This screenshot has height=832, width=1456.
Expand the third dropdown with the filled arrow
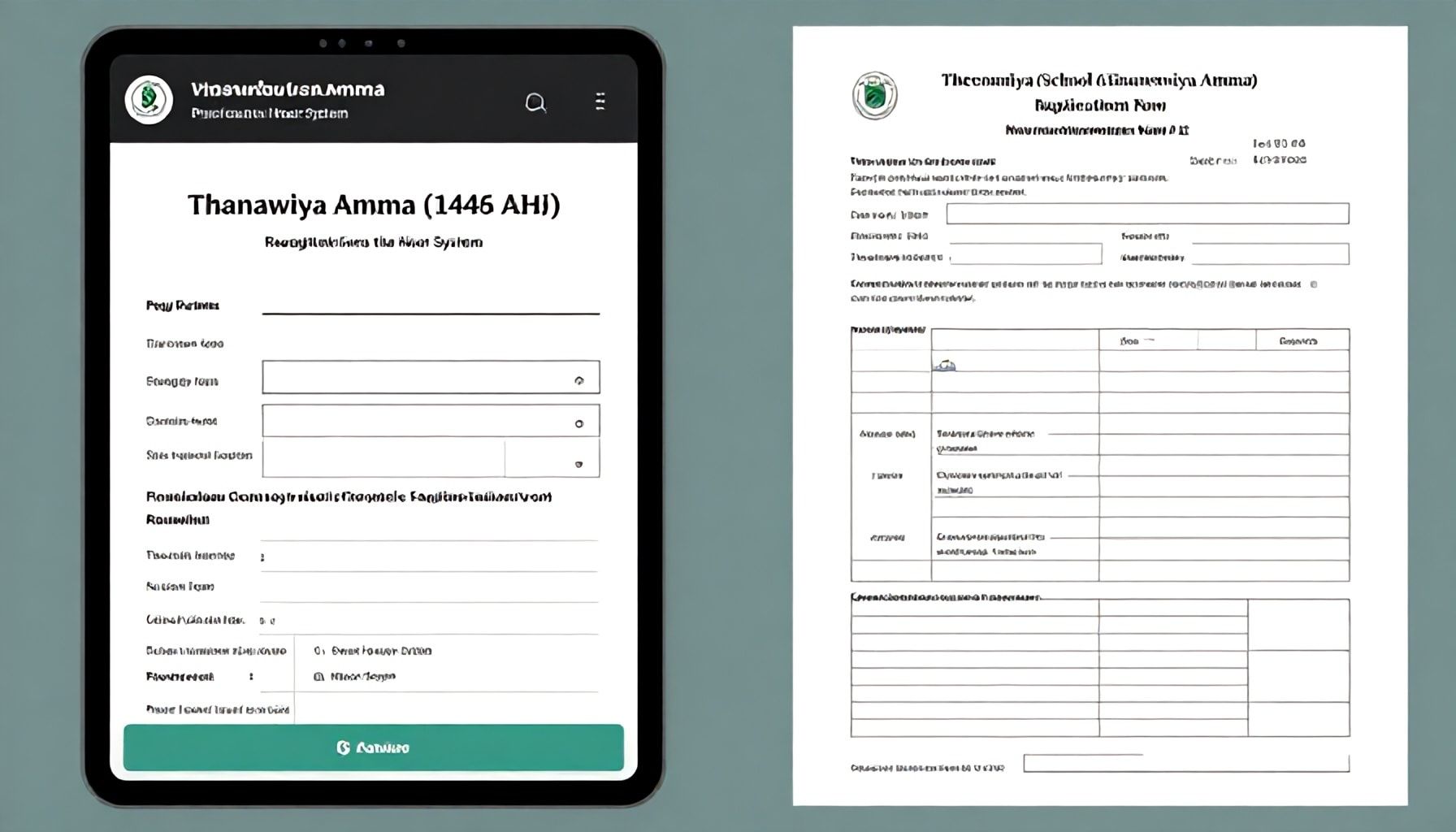(578, 464)
